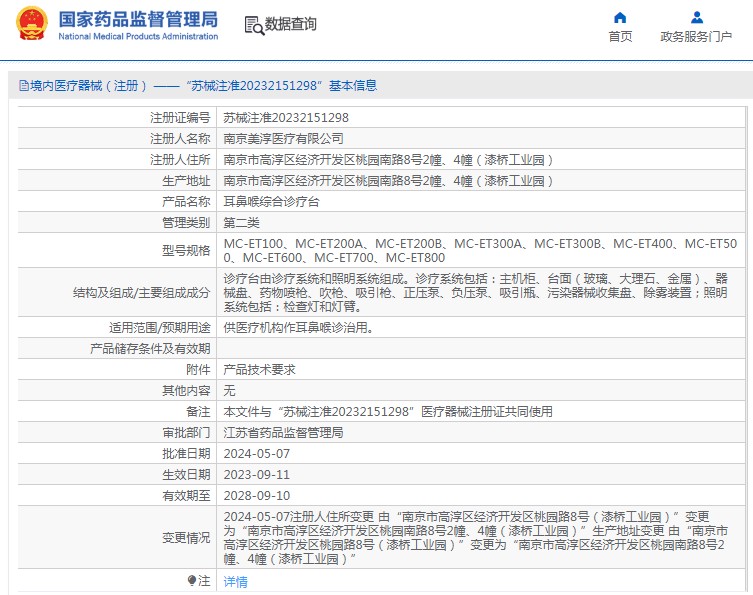The height and width of the screenshot is (595, 753).
Task: Click product name 耳鼻喉综合诊疗台
Action: point(271,202)
